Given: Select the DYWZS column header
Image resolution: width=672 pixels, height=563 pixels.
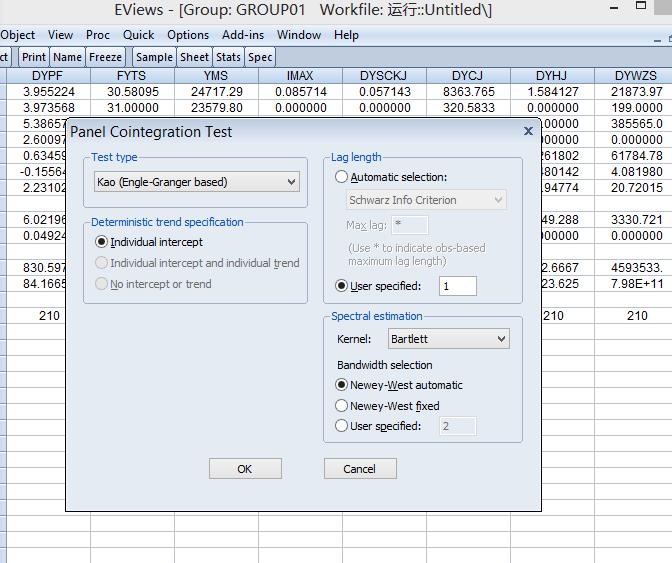Looking at the screenshot, I should [635, 76].
